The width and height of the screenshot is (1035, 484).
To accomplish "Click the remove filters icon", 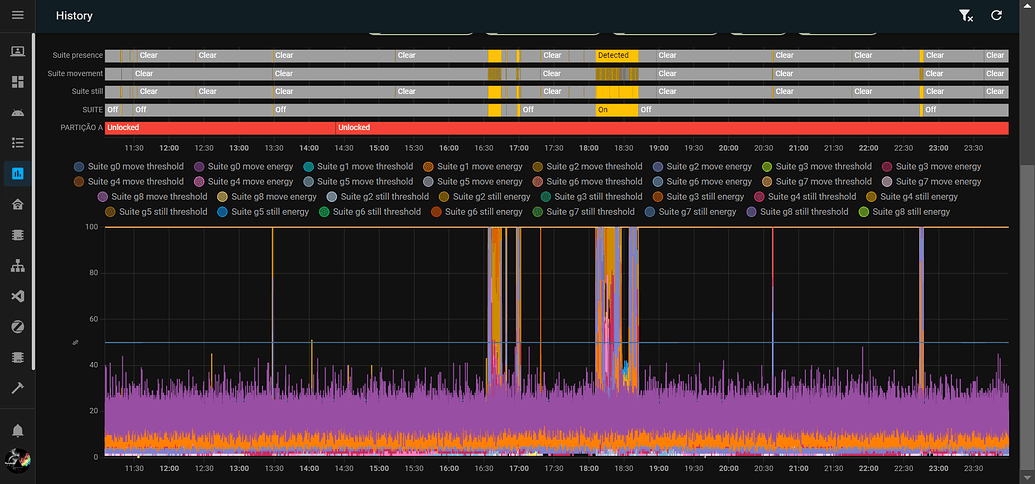I will point(965,15).
